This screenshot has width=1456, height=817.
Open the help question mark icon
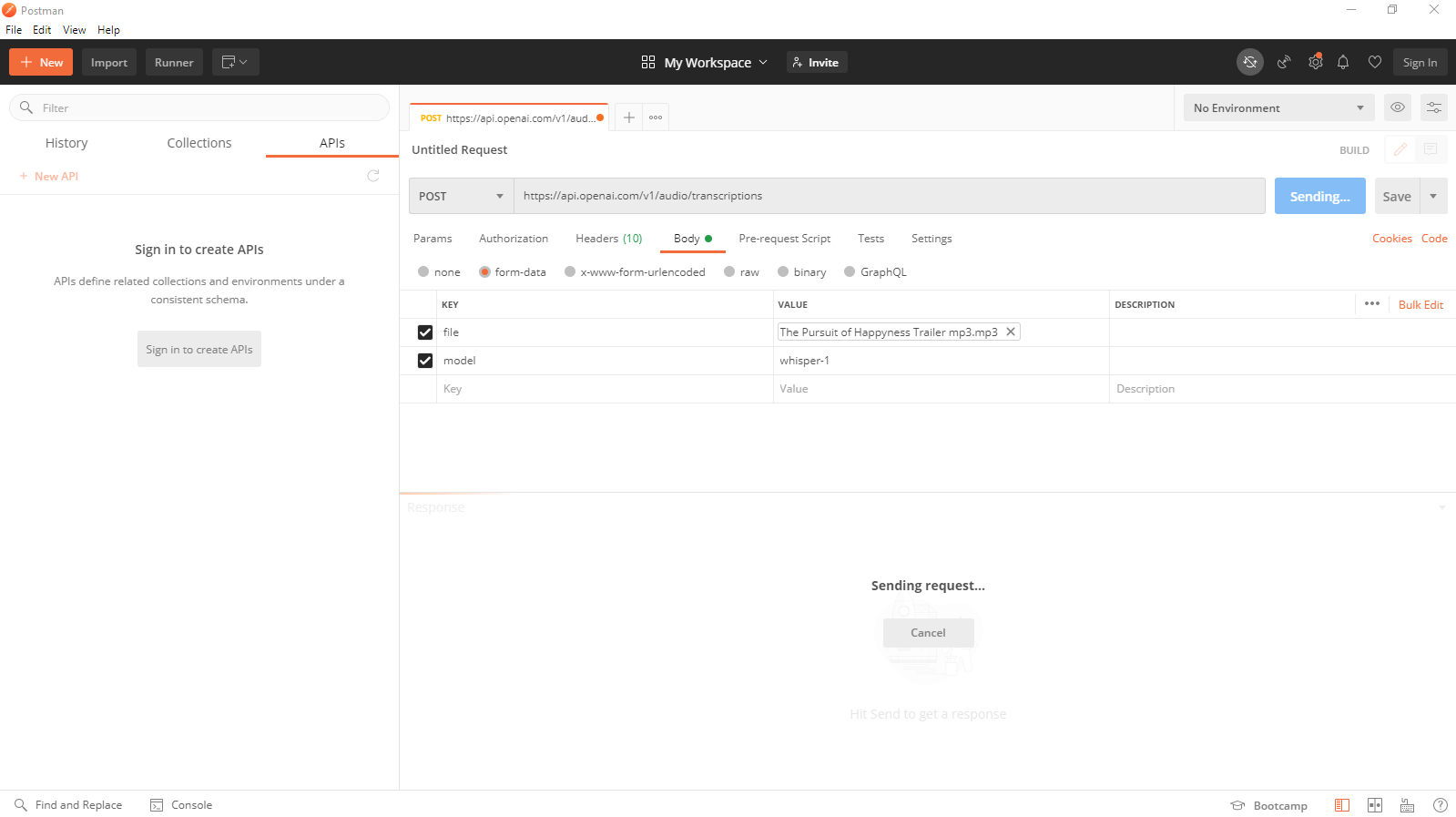[1441, 805]
